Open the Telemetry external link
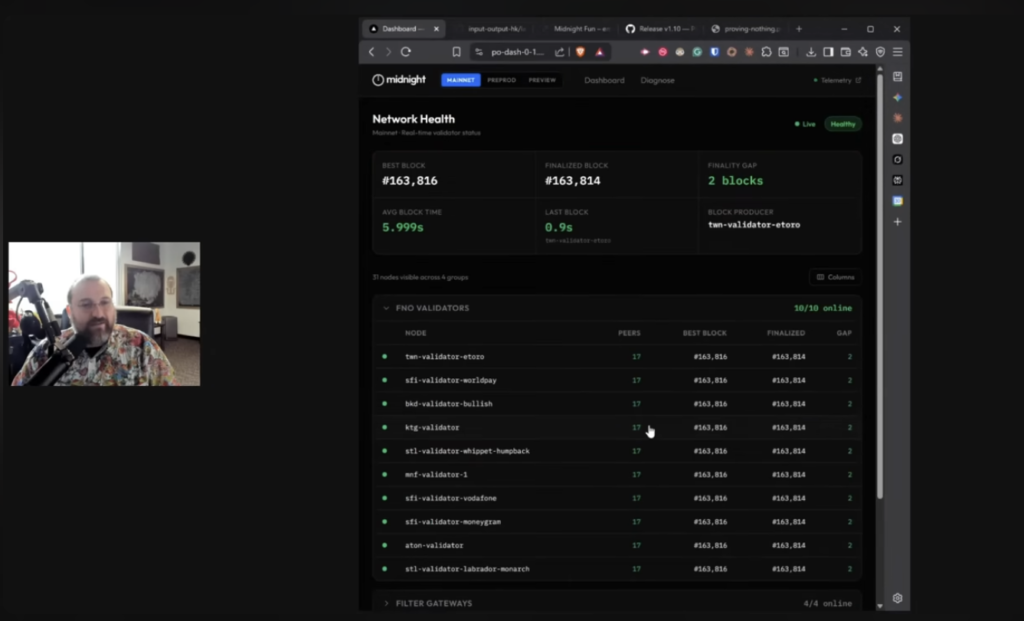Screen dimensions: 1024x621 point(836,80)
